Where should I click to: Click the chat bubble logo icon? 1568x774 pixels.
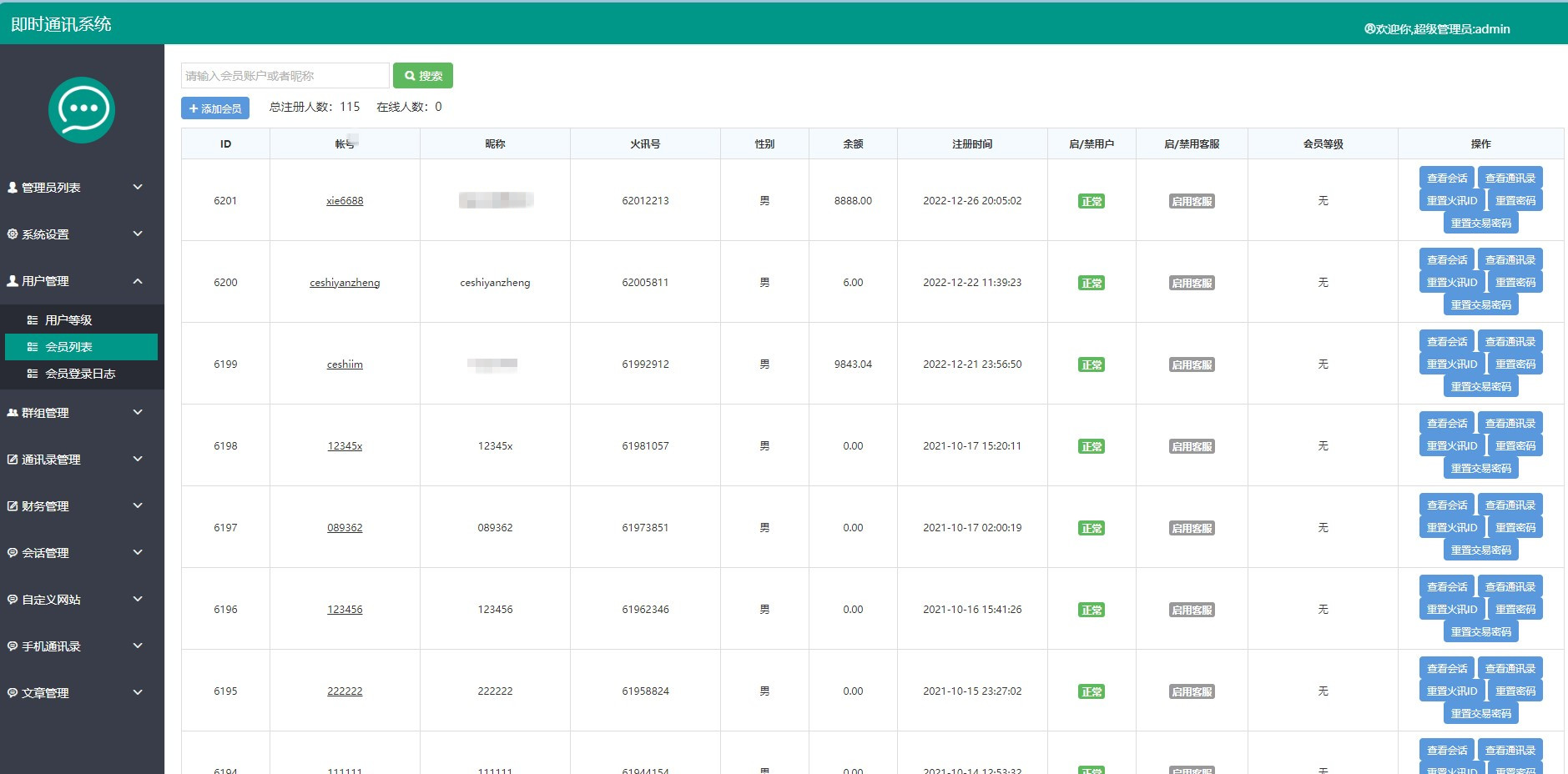click(x=82, y=110)
